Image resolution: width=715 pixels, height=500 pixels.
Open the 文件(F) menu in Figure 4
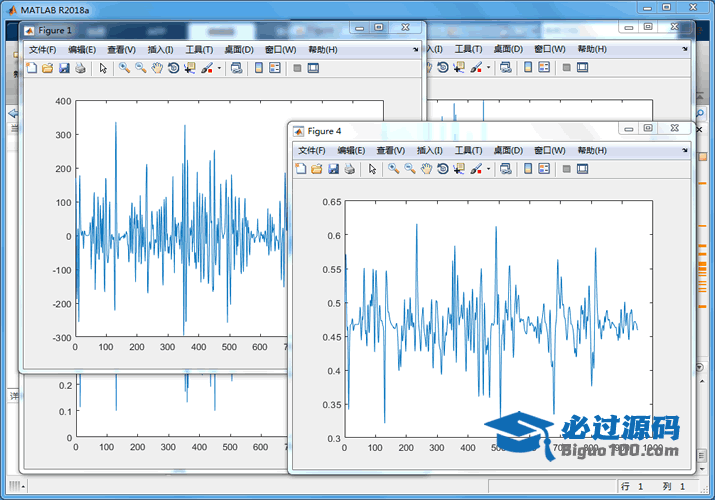click(312, 150)
